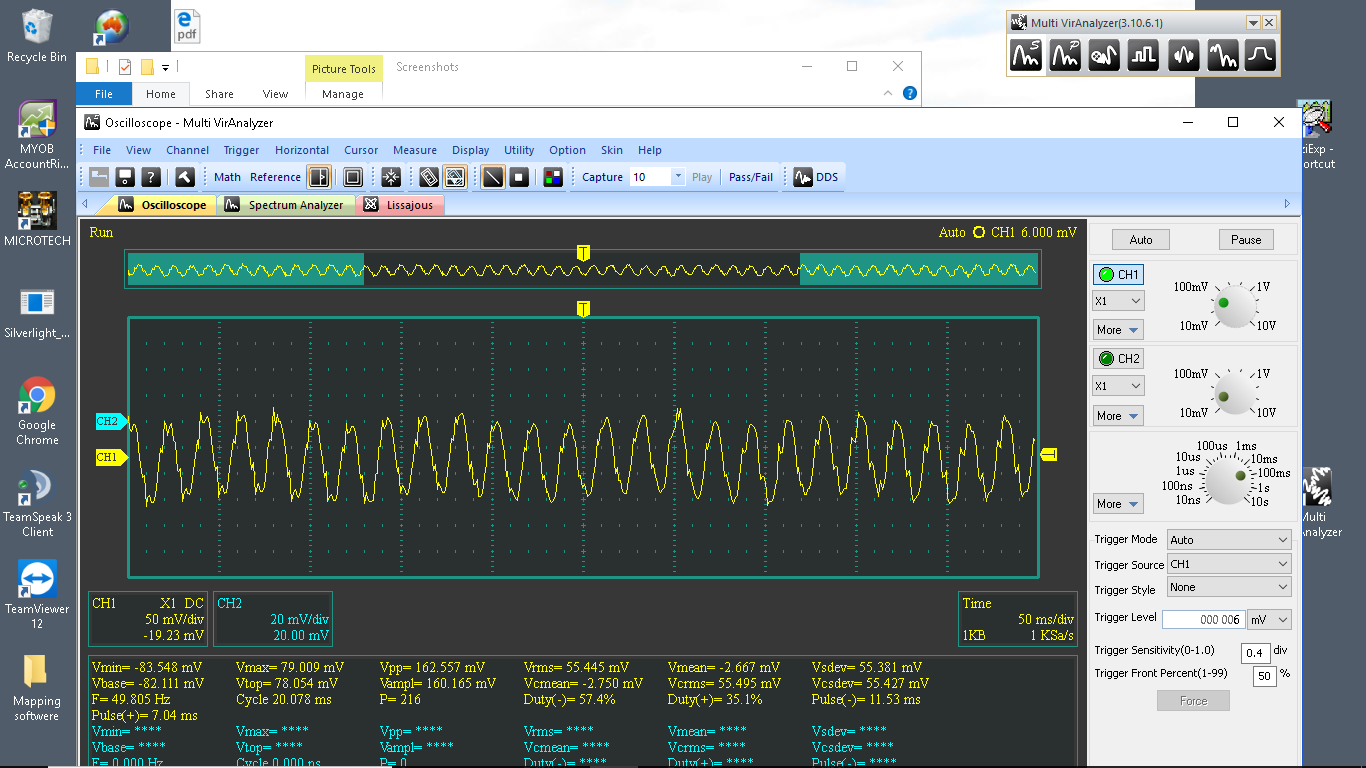Toggle the CH1 channel enable button

pos(1117,275)
